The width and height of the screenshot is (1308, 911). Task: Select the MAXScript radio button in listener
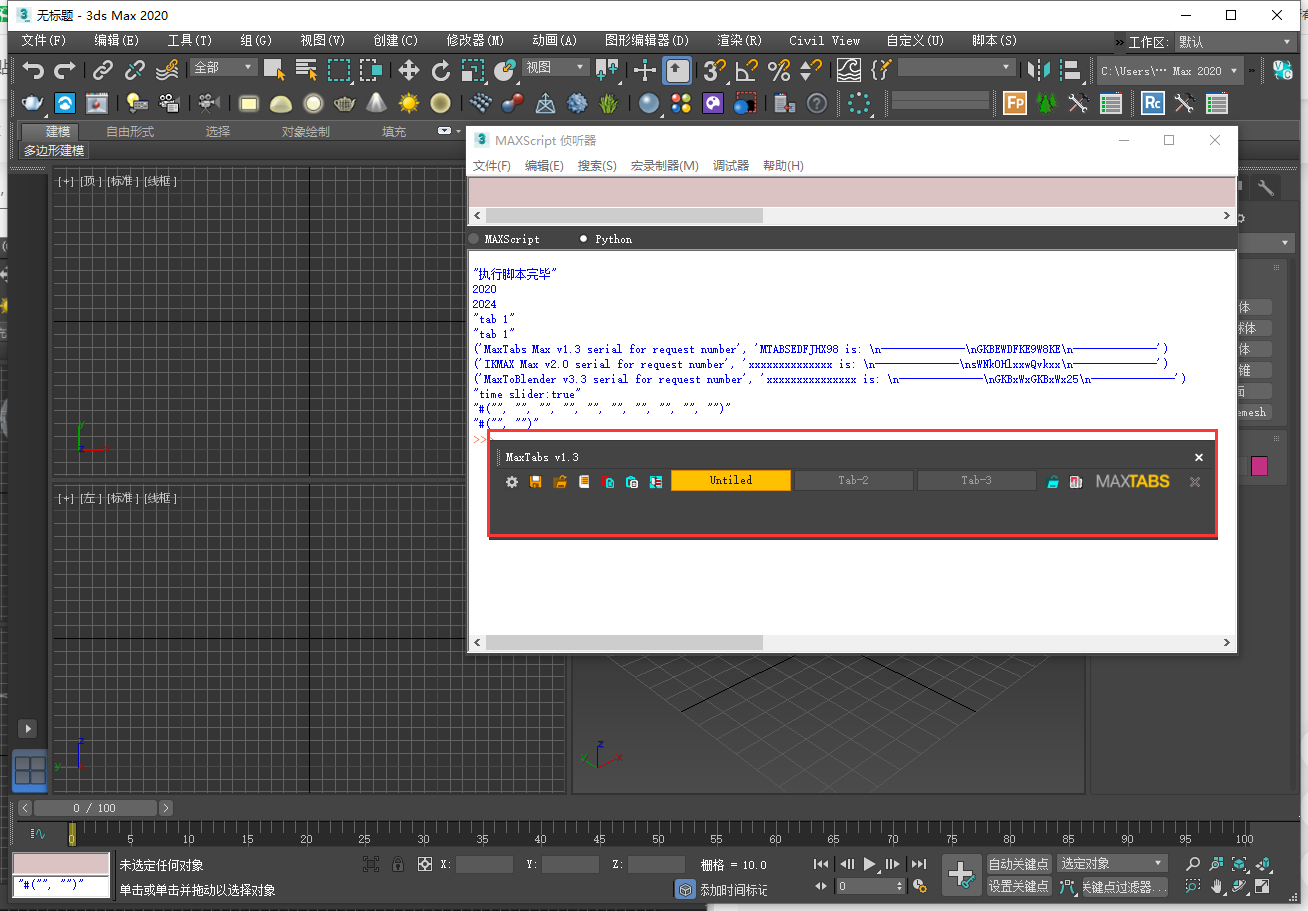click(x=474, y=239)
